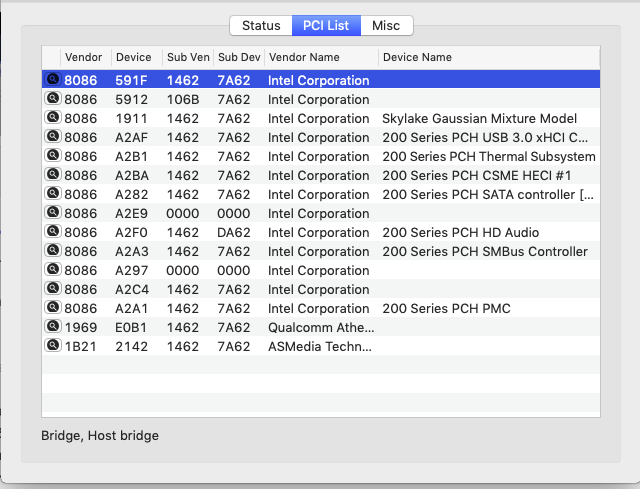
Task: Click sub vendor 106B in the 5912 row
Action: (x=183, y=100)
